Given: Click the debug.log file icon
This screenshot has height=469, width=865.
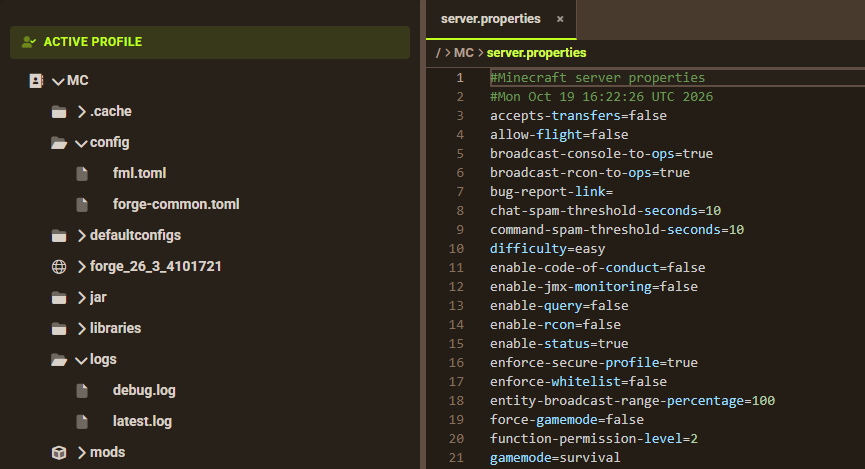Looking at the screenshot, I should (82, 391).
